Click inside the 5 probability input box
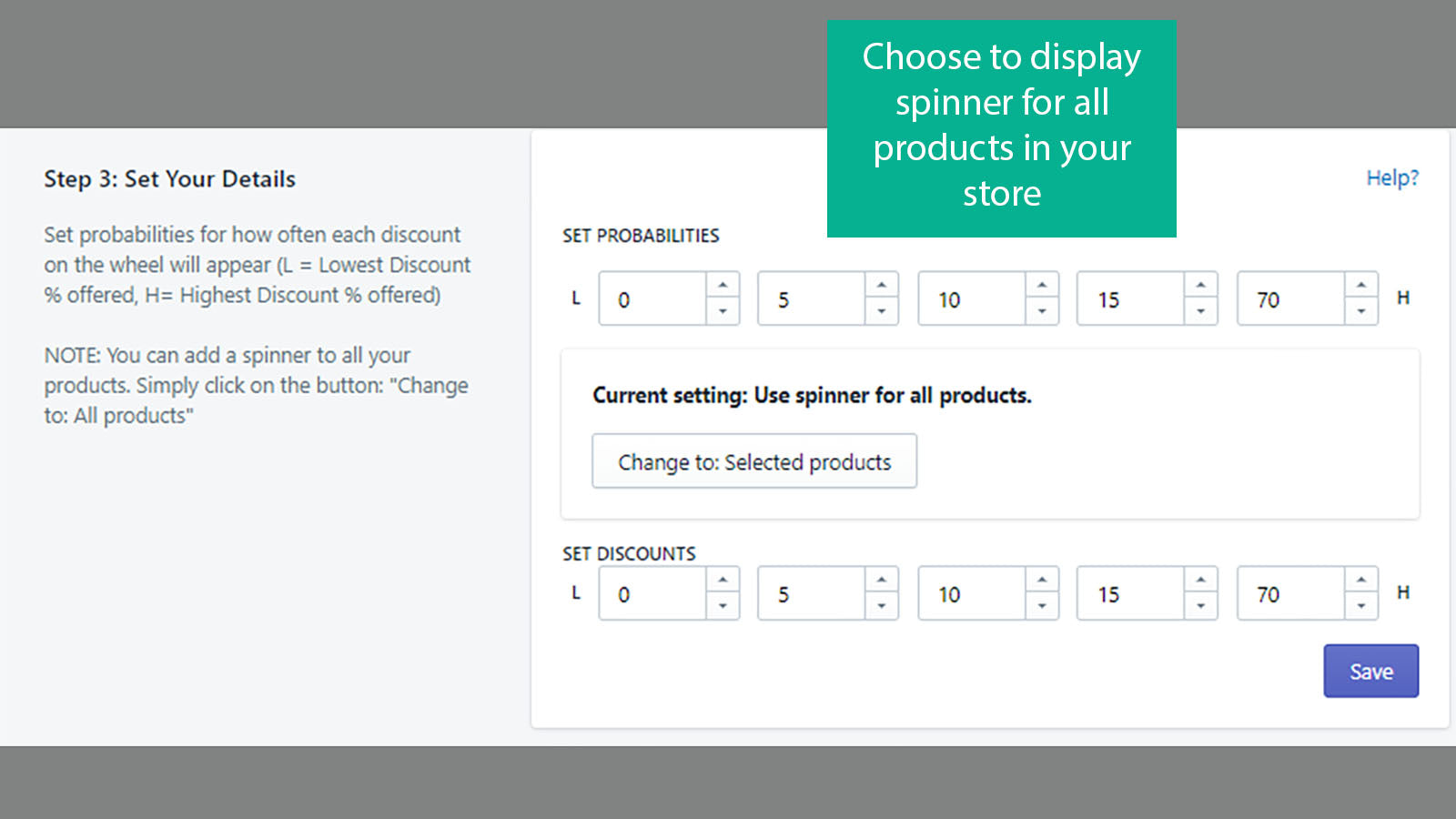The width and height of the screenshot is (1456, 819). [x=810, y=298]
